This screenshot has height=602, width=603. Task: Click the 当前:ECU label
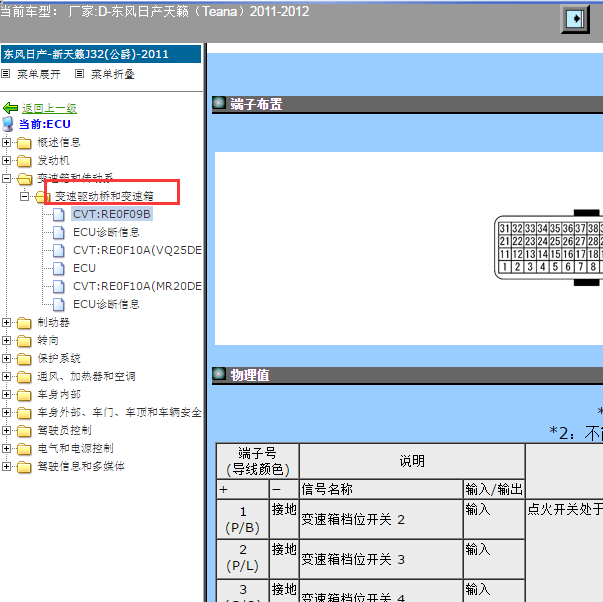45,124
